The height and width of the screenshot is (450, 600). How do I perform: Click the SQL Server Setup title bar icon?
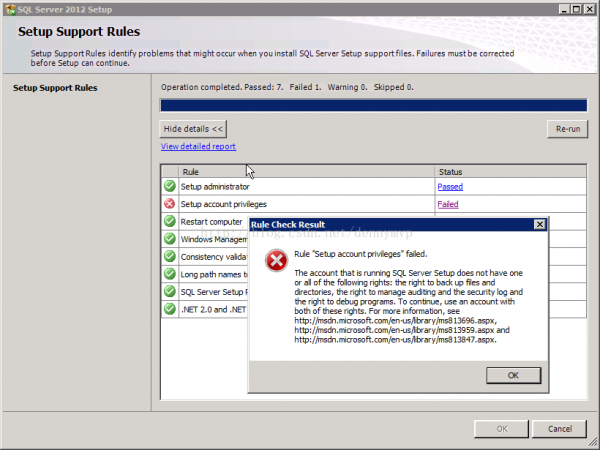(10, 9)
